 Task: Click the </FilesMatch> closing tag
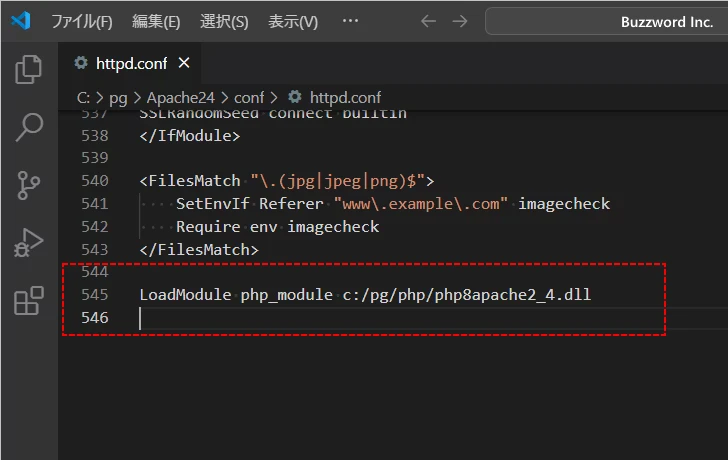point(199,250)
